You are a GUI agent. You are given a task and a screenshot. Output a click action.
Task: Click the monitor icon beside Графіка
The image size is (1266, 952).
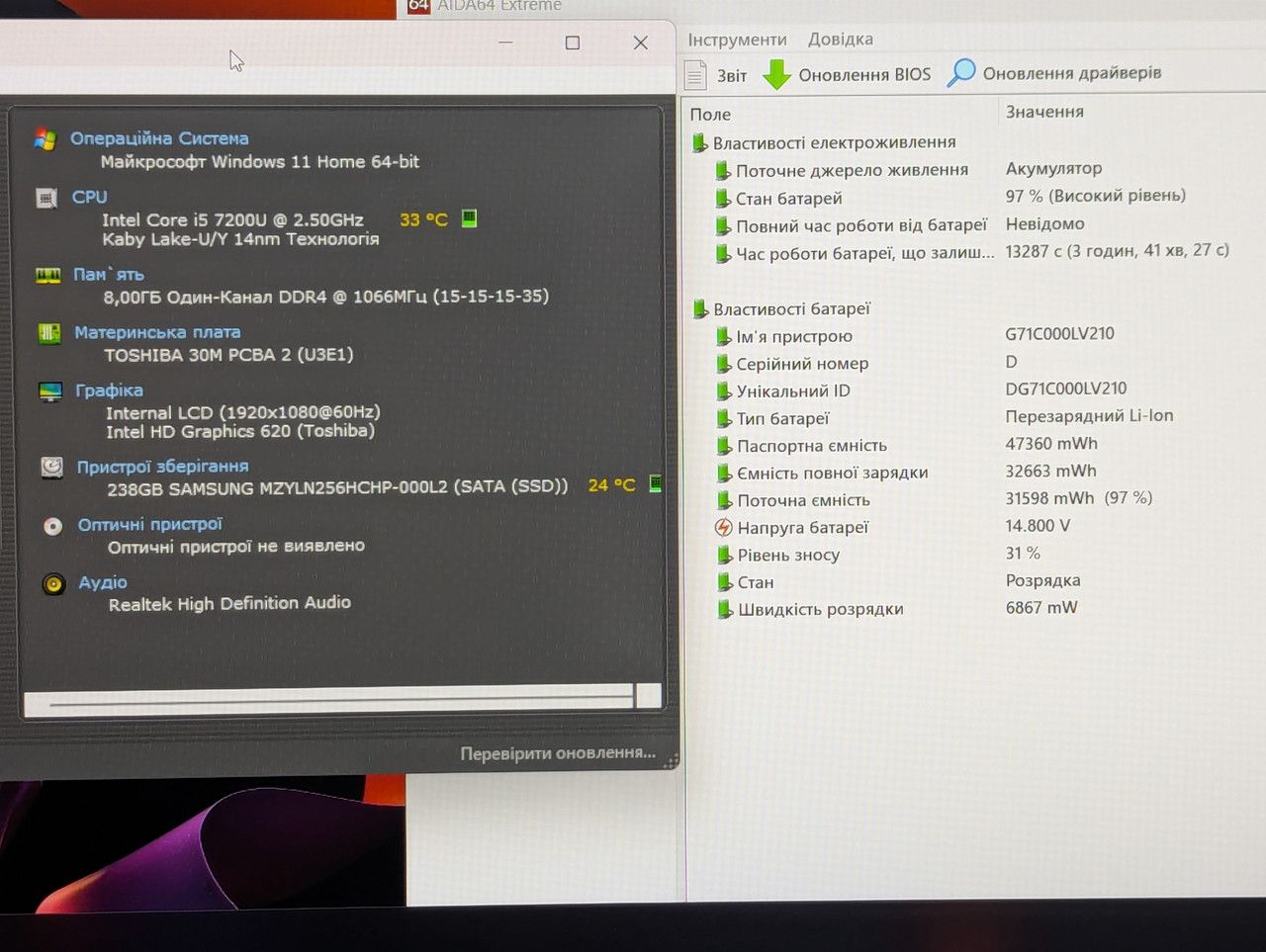pyautogui.click(x=50, y=391)
